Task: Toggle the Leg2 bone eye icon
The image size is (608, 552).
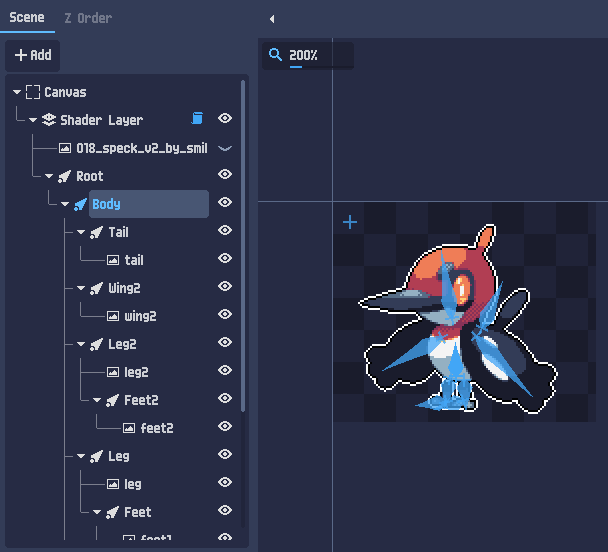Action: pyautogui.click(x=225, y=342)
